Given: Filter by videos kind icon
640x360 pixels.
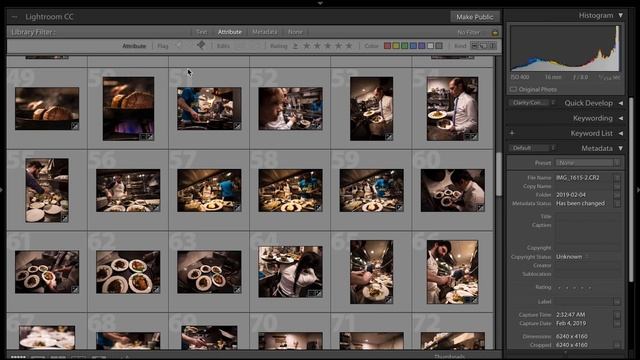Looking at the screenshot, I should [x=493, y=46].
